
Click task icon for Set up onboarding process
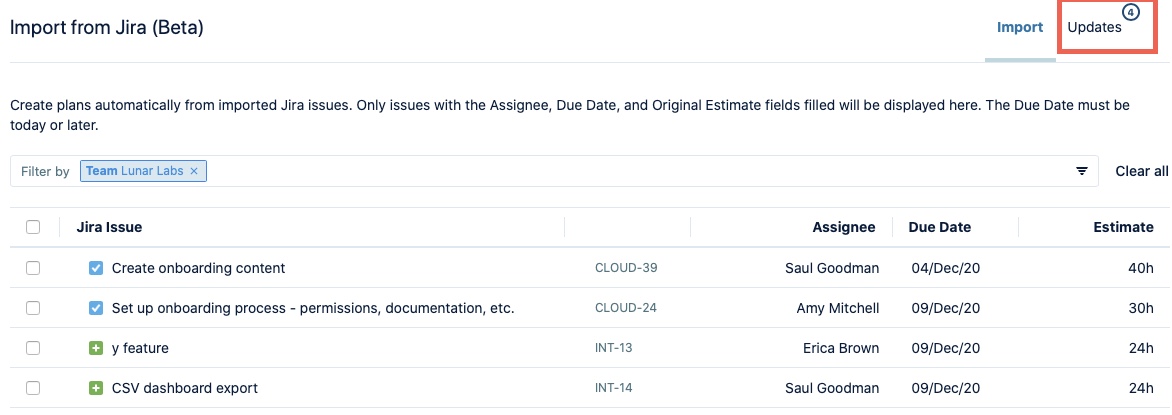(96, 308)
